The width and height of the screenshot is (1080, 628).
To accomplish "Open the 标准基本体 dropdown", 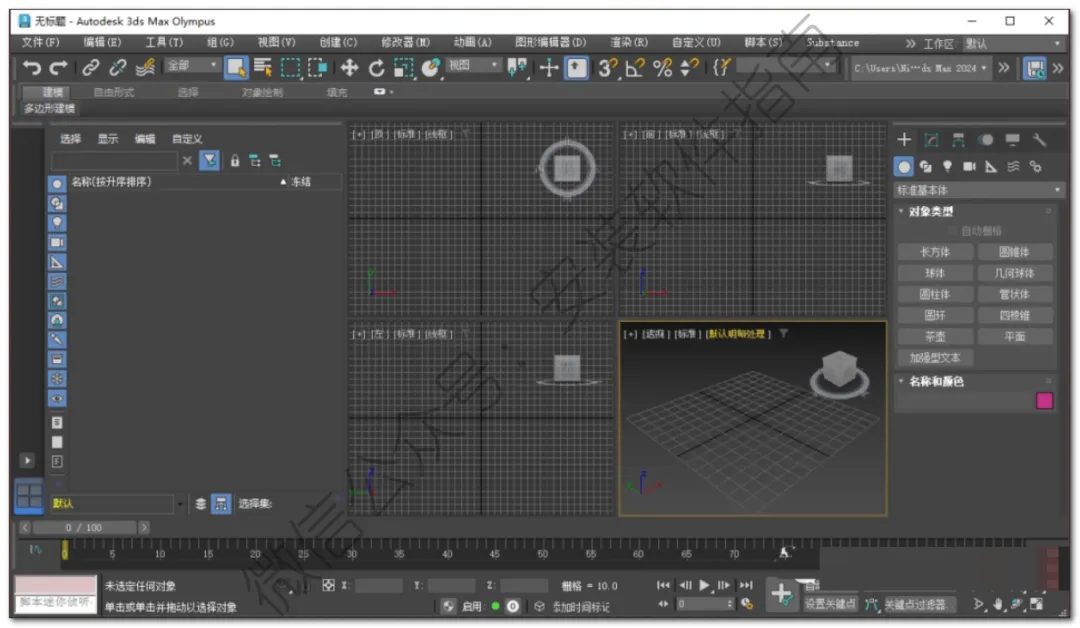I will click(x=979, y=190).
